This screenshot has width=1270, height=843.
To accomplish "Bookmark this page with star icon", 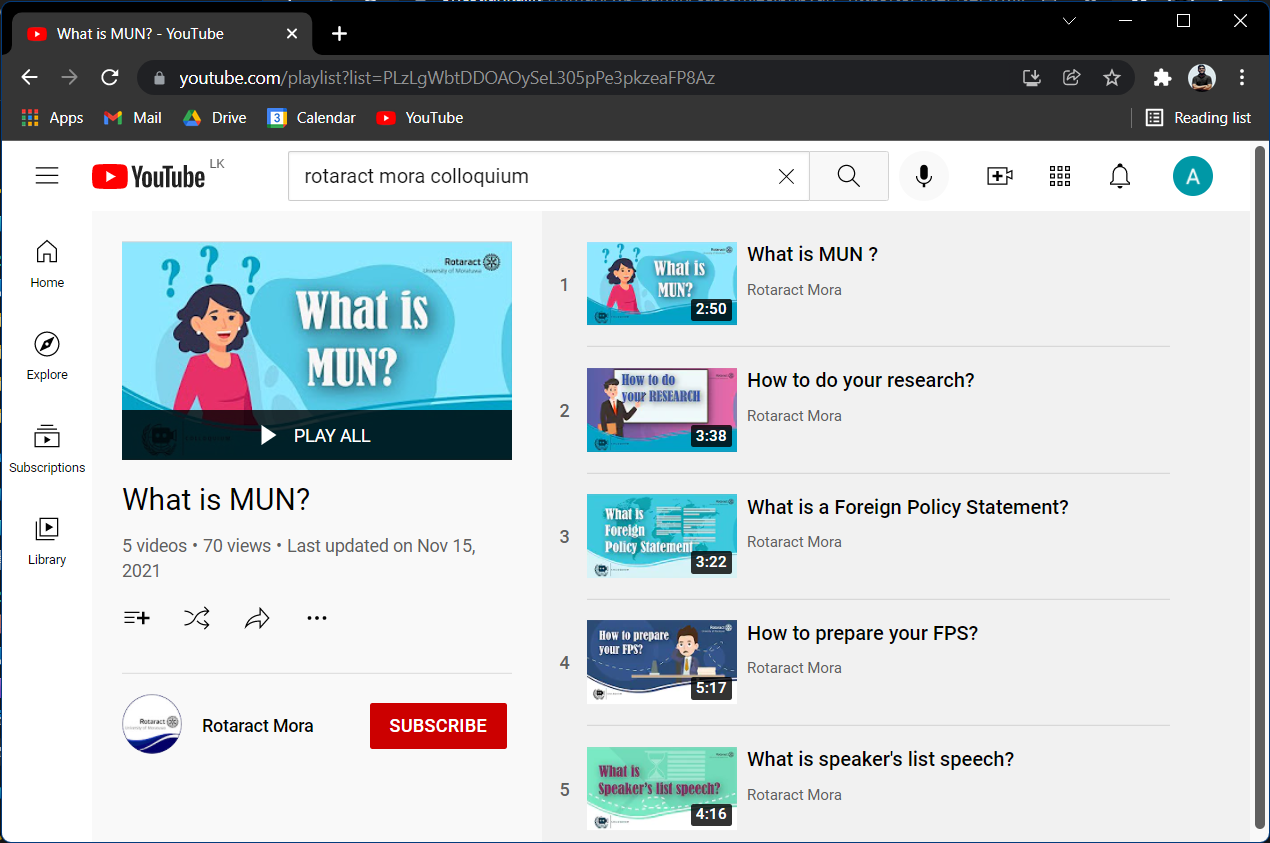I will click(1111, 78).
